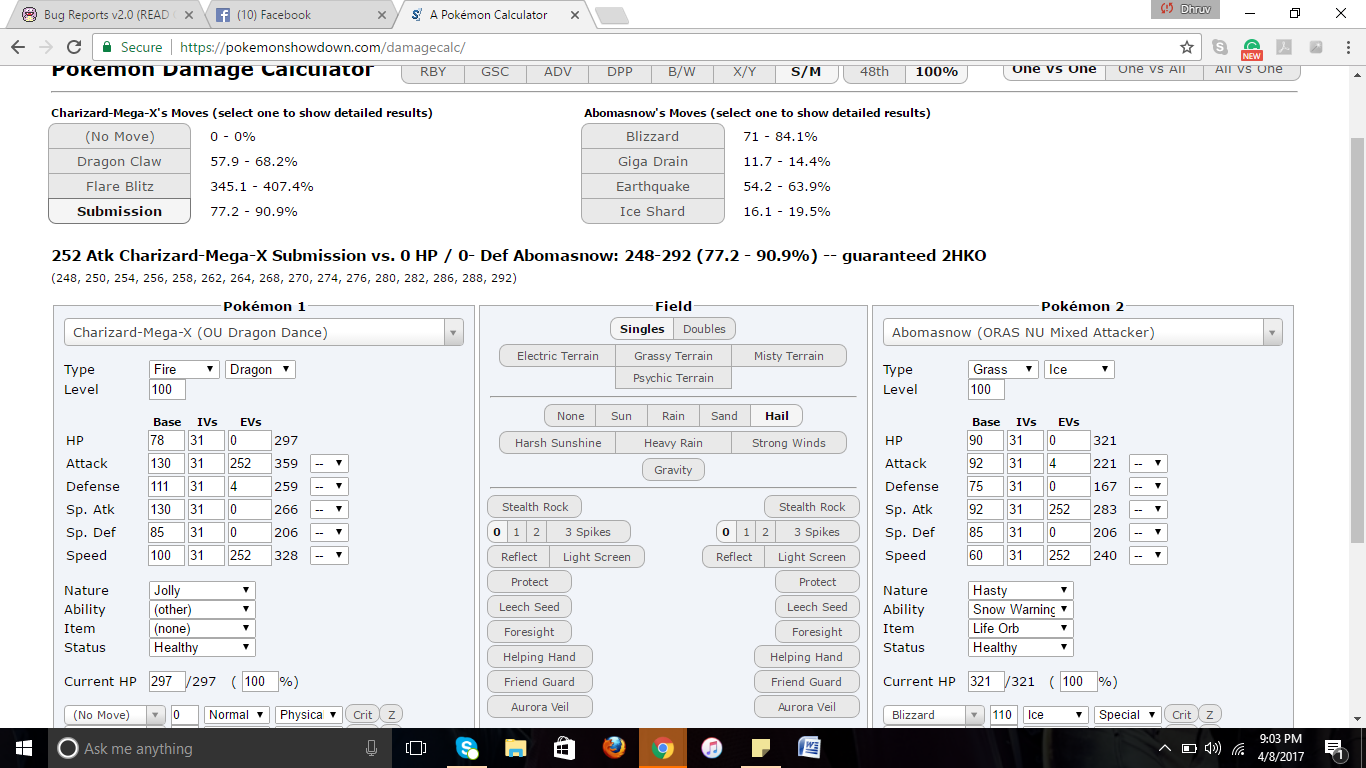Image resolution: width=1366 pixels, height=768 pixels.
Task: Click the volume icon in system tray
Action: (x=1213, y=748)
